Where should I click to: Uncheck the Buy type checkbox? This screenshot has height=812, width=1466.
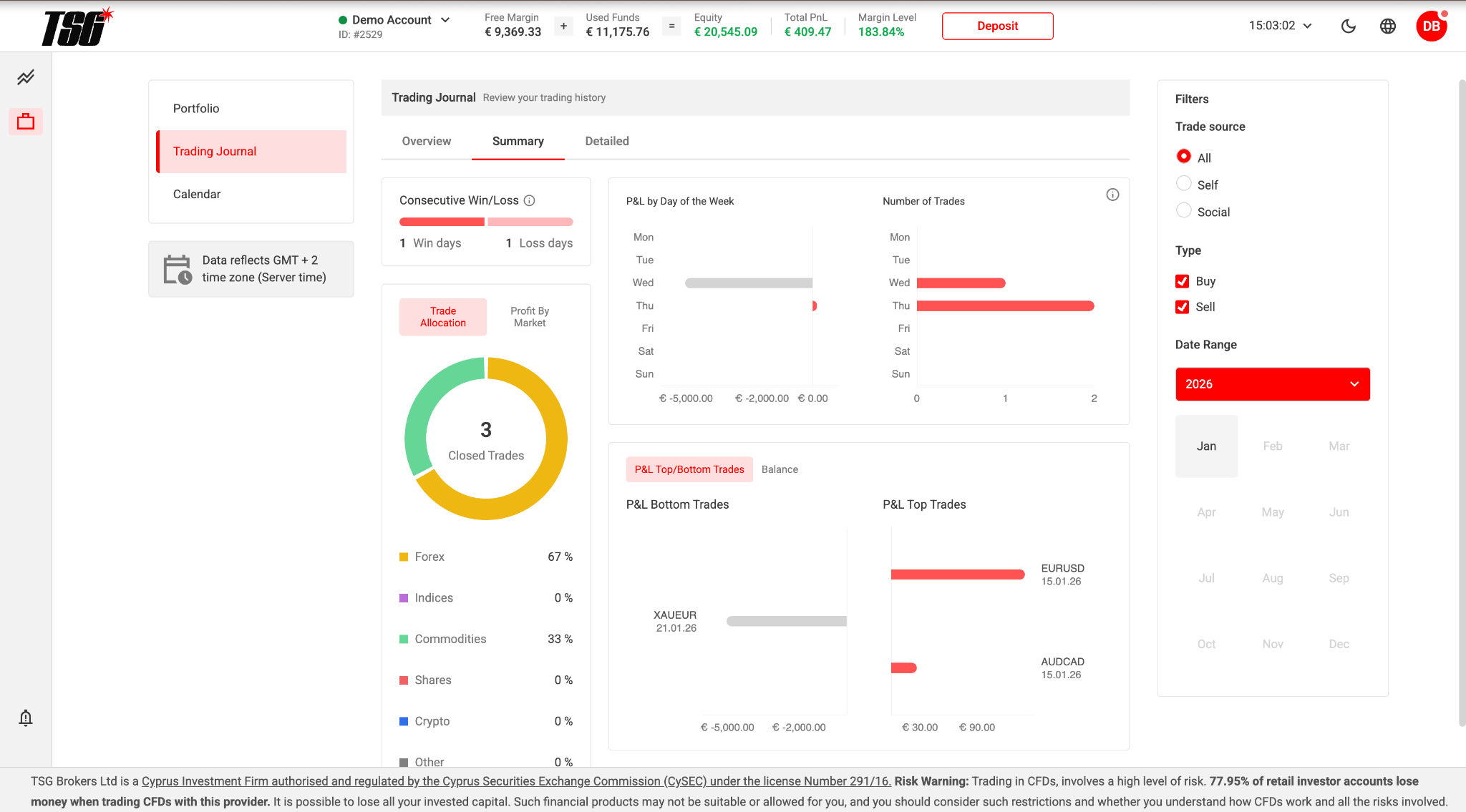point(1183,281)
